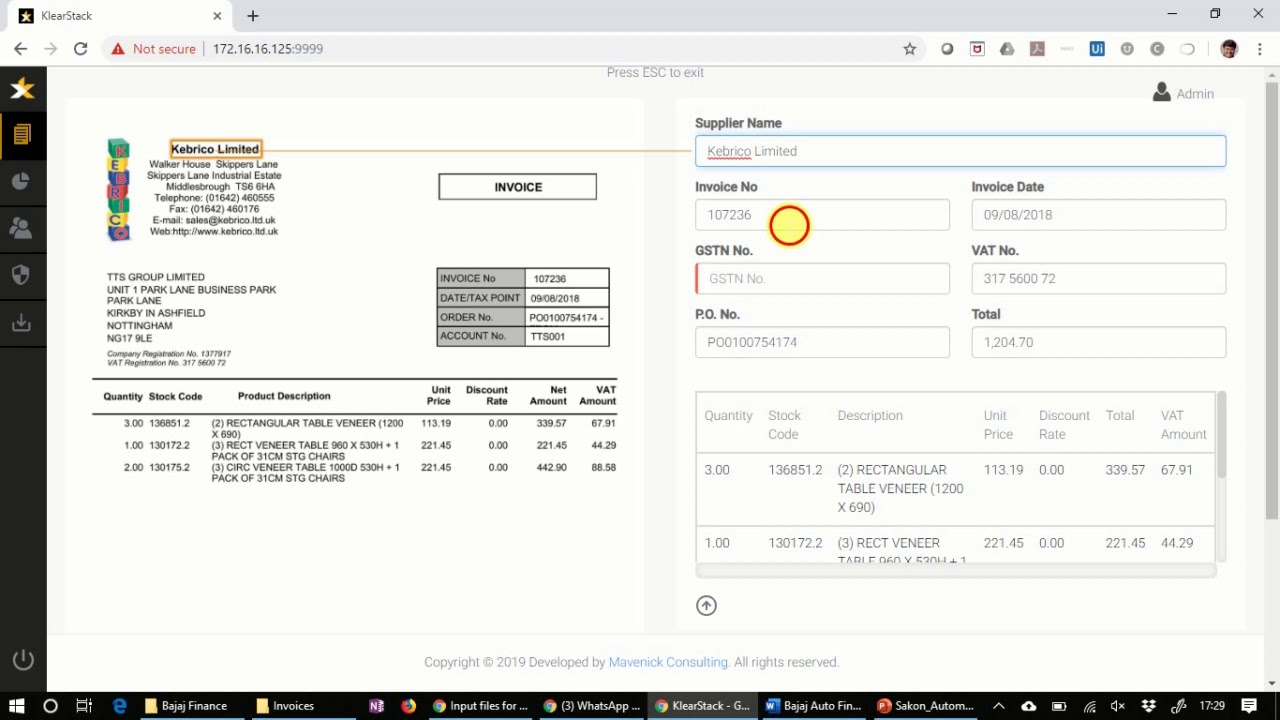Click 'Kebrico Limited' highlighted on invoice
This screenshot has height=720, width=1280.
[x=215, y=149]
